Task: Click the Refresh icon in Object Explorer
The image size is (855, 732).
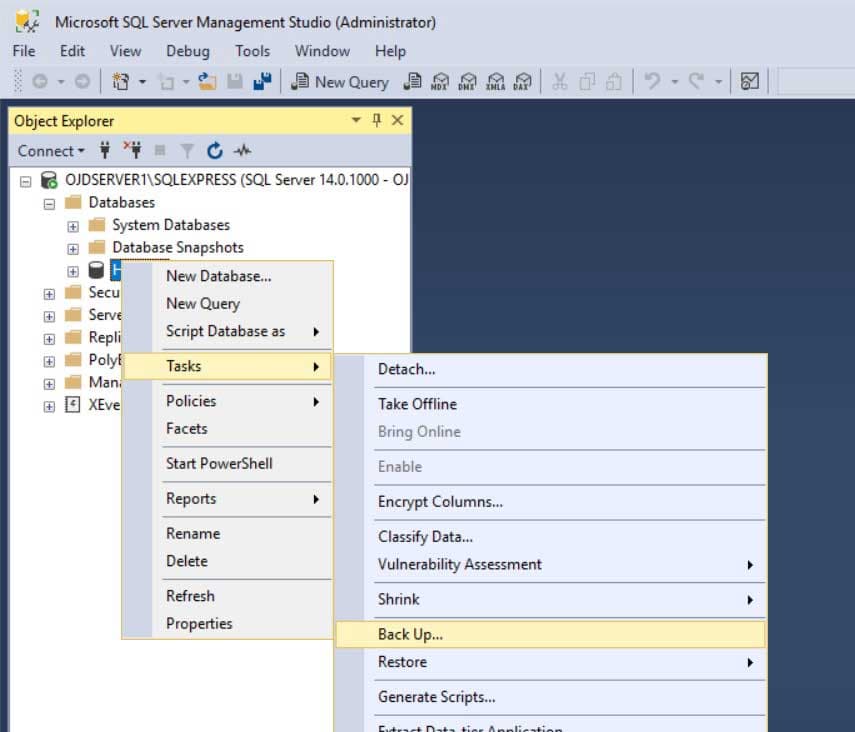Action: (x=215, y=150)
